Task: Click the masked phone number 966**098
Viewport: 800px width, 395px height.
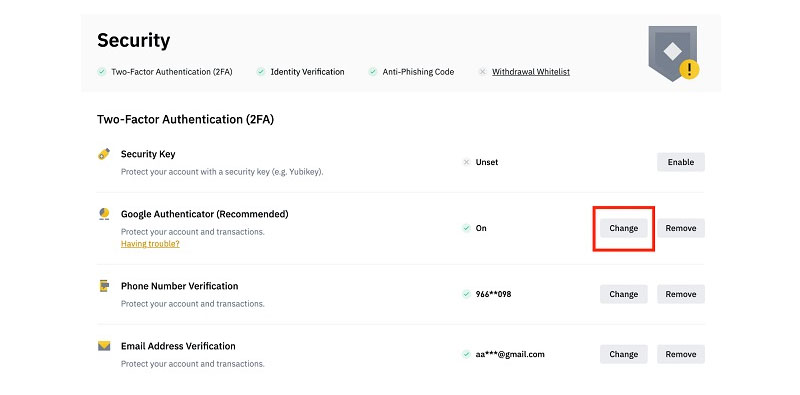Action: [x=493, y=294]
